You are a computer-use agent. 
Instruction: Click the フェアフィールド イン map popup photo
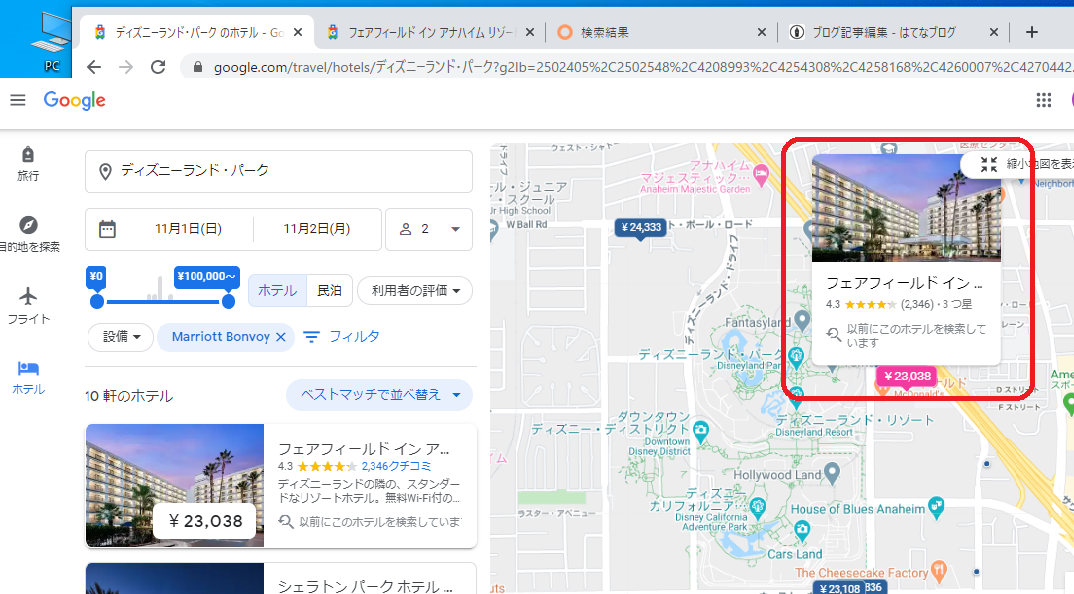906,208
